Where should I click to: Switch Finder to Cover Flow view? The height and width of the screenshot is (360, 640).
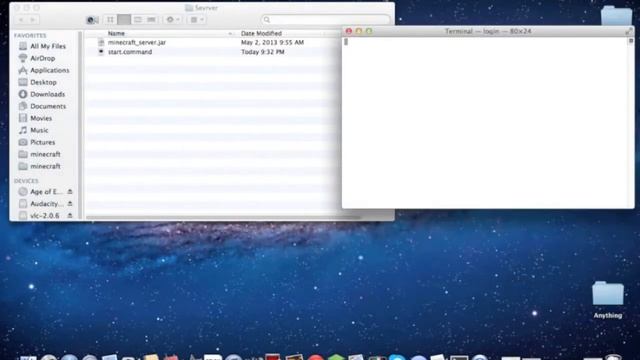coord(151,20)
